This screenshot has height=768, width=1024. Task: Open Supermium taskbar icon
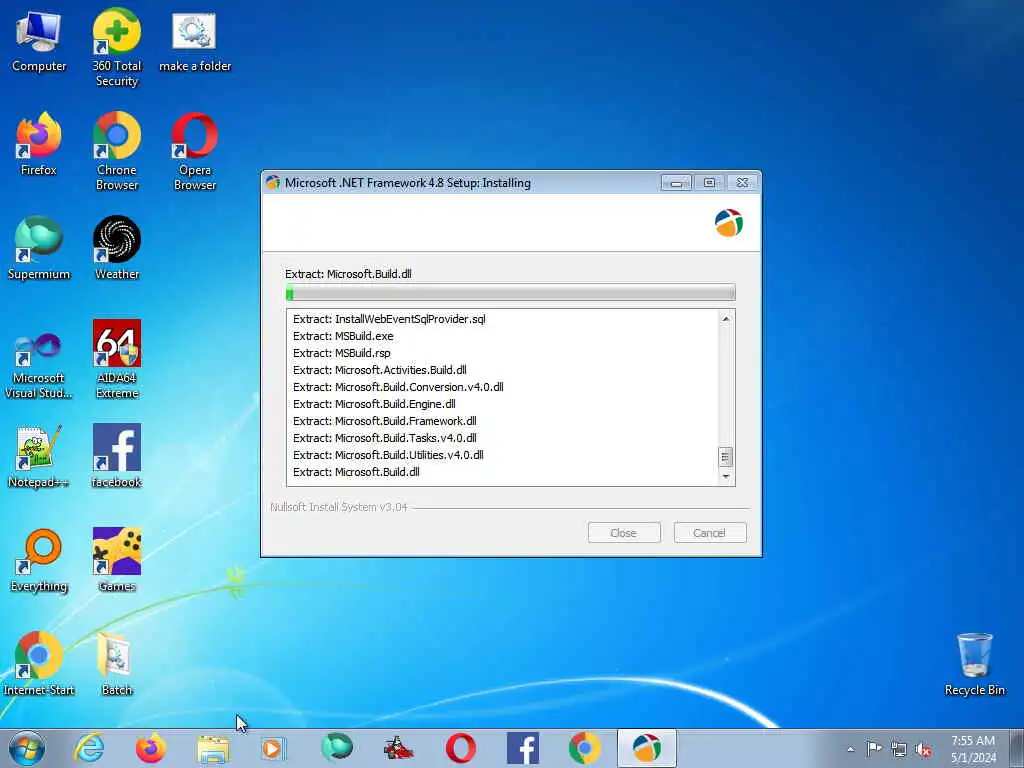point(336,748)
